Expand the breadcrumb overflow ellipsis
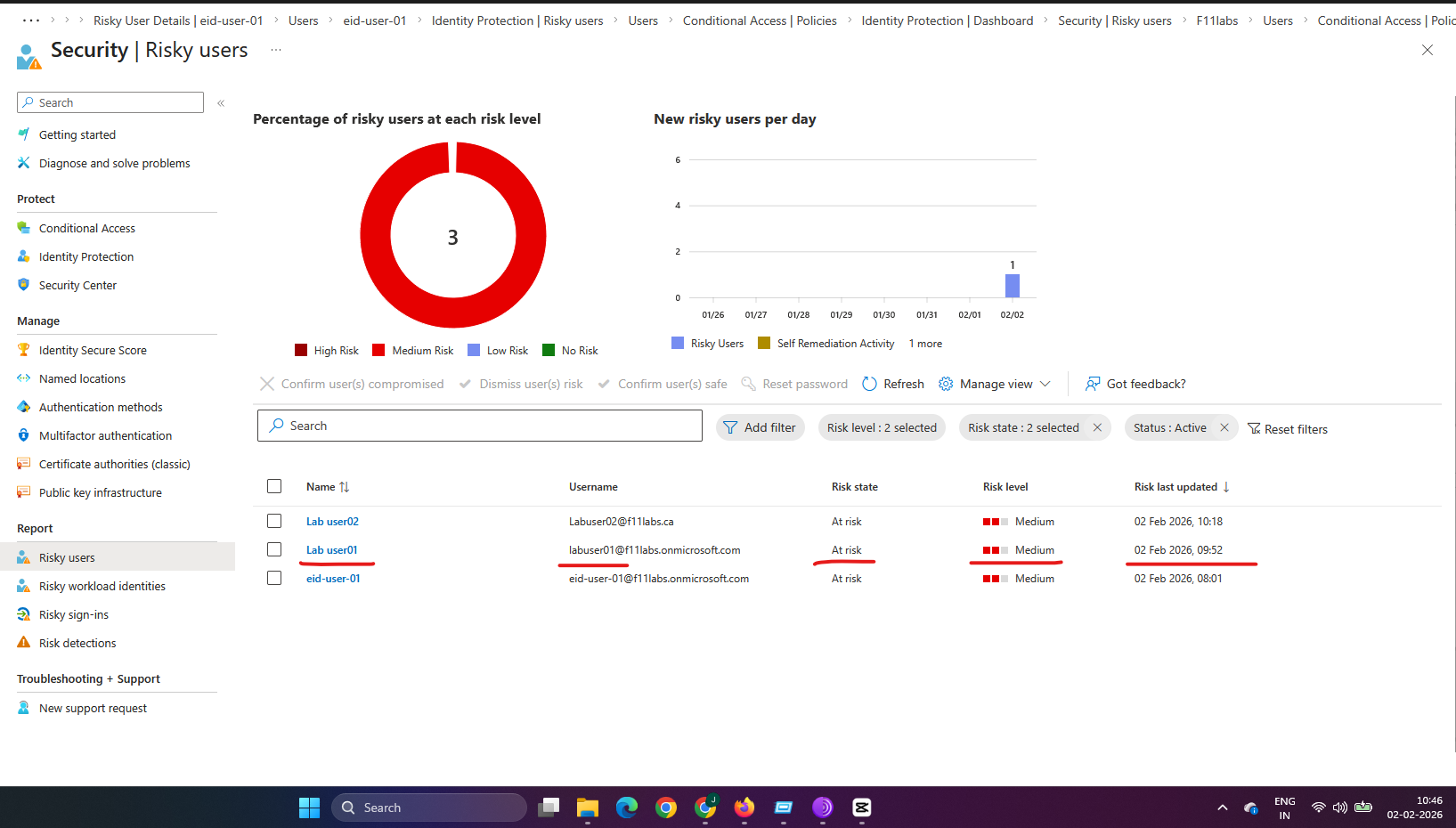 pos(31,20)
